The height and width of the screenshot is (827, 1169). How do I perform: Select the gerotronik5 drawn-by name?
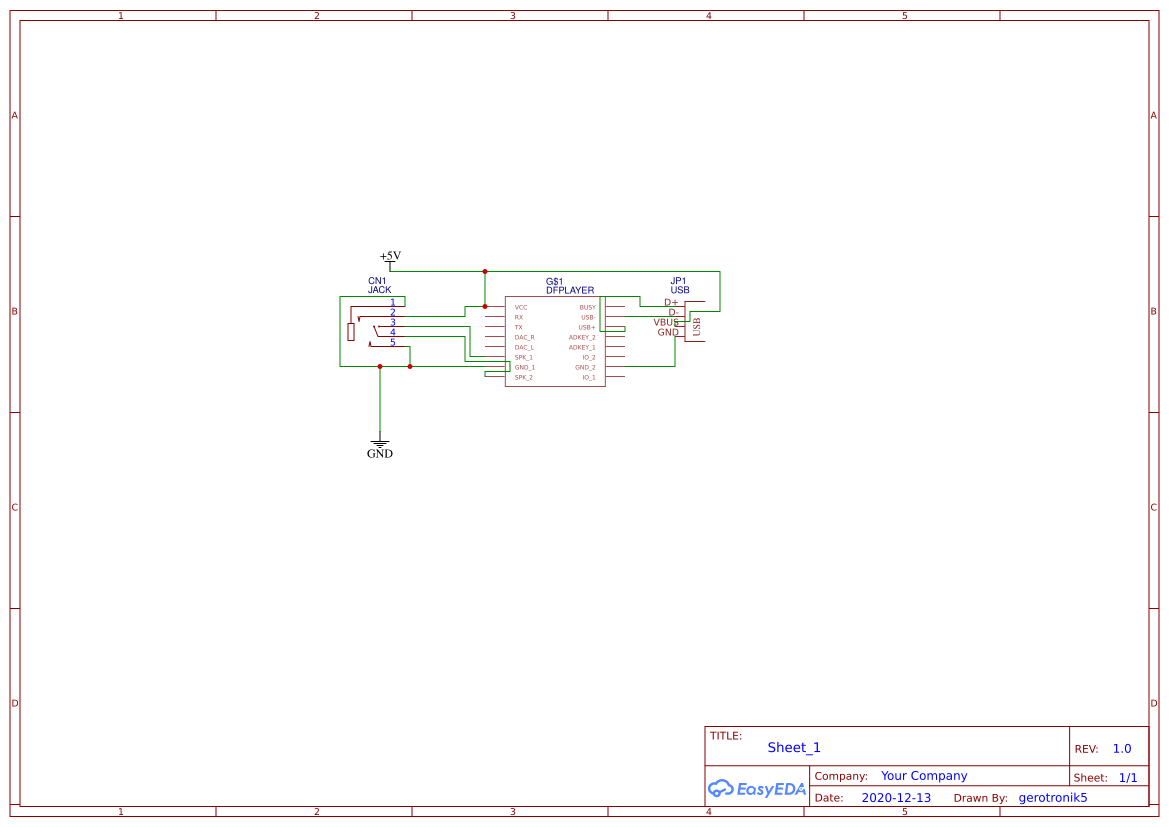1052,797
